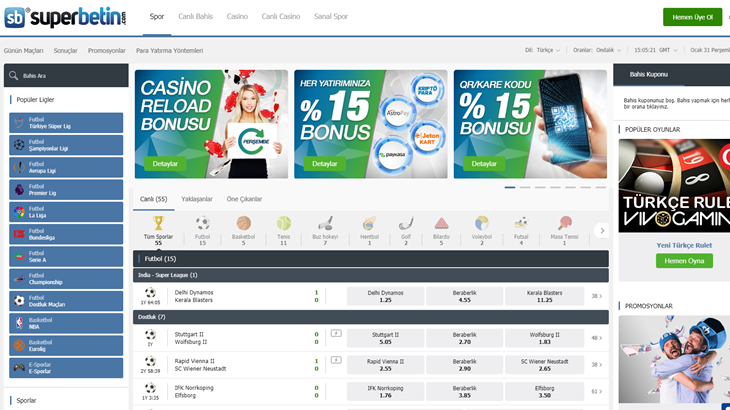The image size is (730, 410).
Task: Click Bahis Ara search field
Action: click(x=66, y=75)
